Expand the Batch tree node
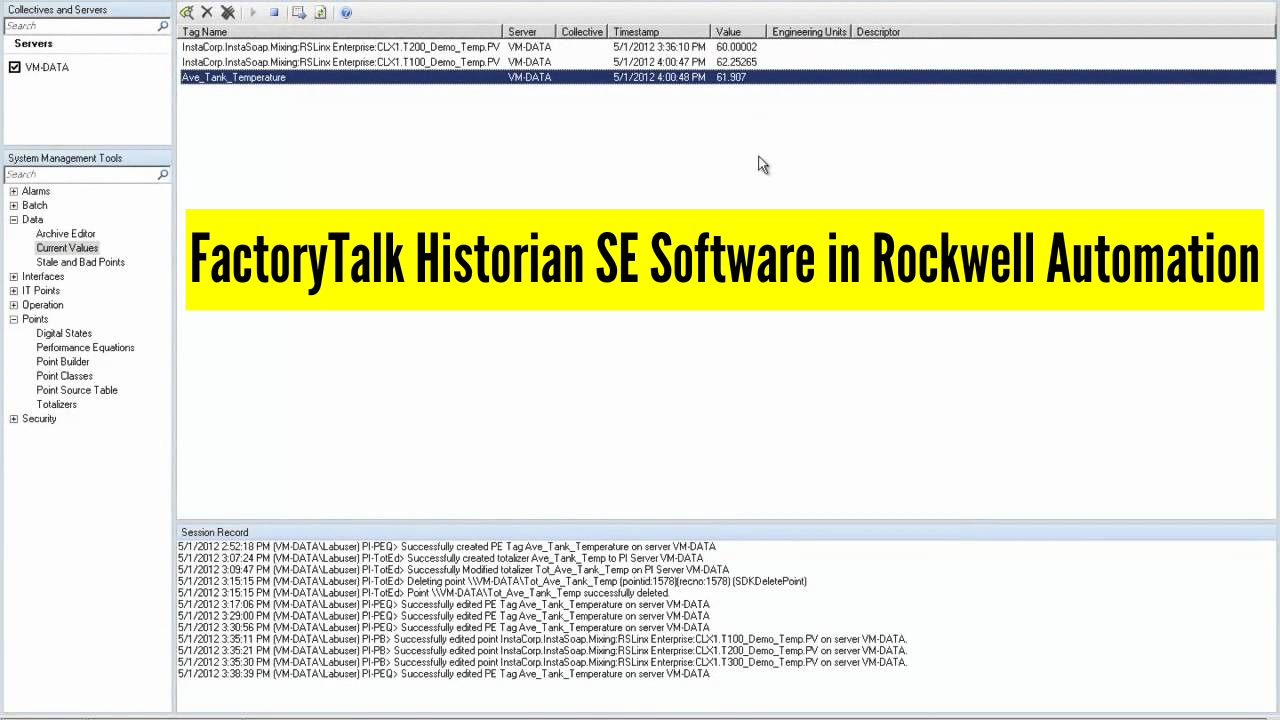Screen dimensions: 1280x720 (14, 205)
